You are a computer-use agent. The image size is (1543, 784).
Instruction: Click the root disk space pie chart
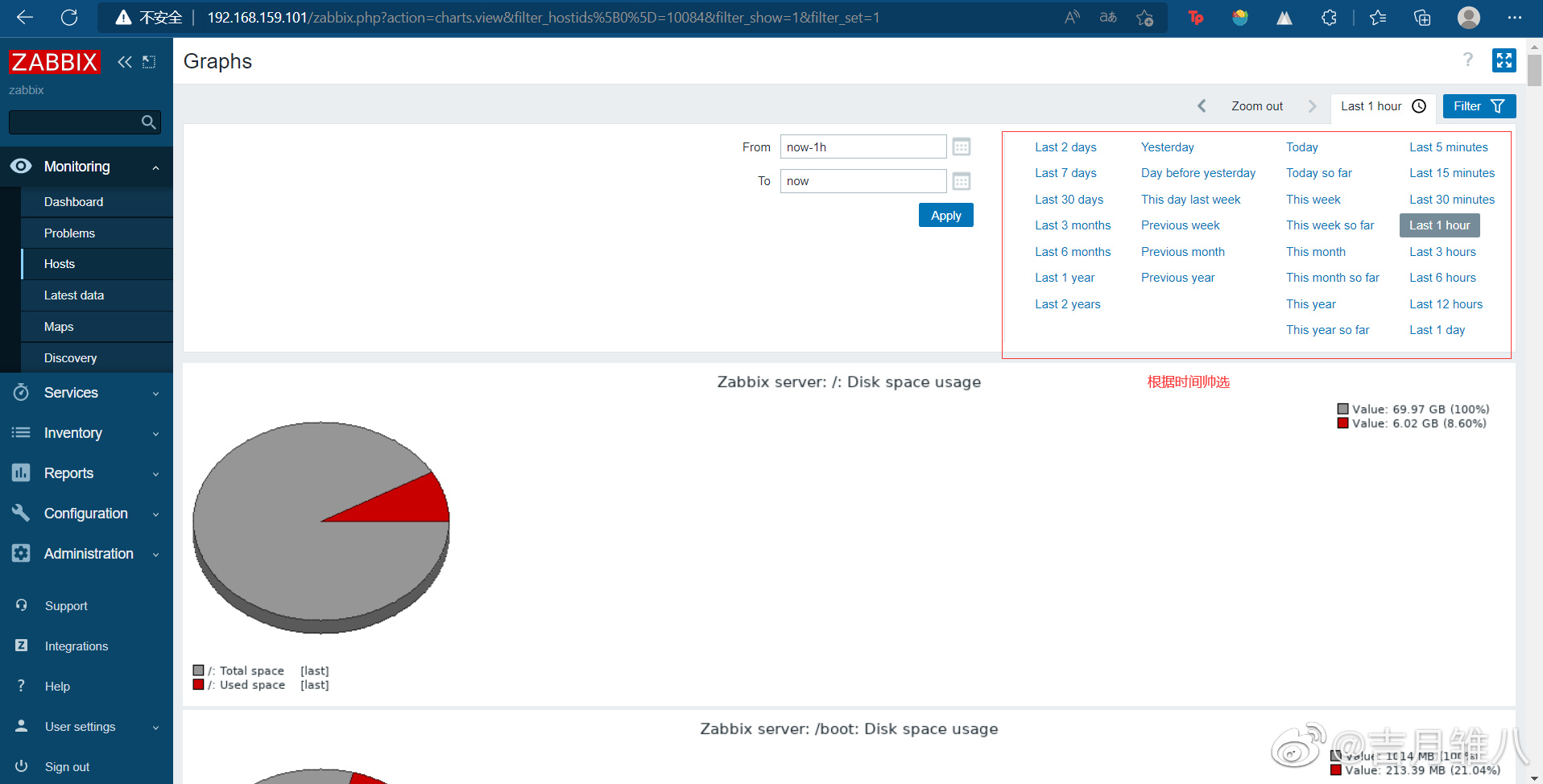coord(321,527)
